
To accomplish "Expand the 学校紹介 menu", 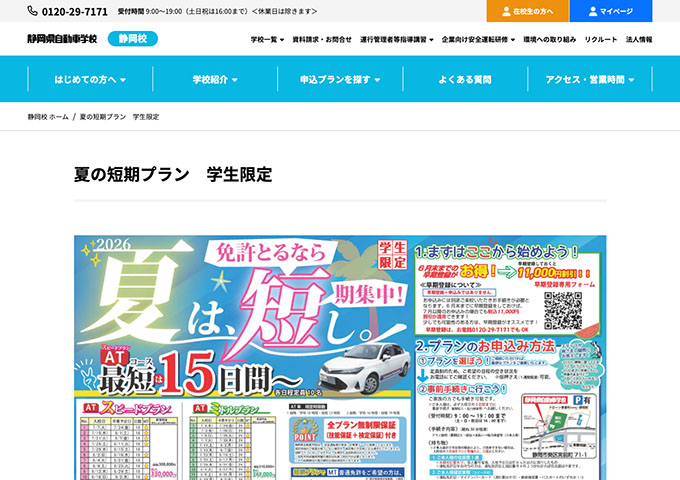I will pos(215,79).
